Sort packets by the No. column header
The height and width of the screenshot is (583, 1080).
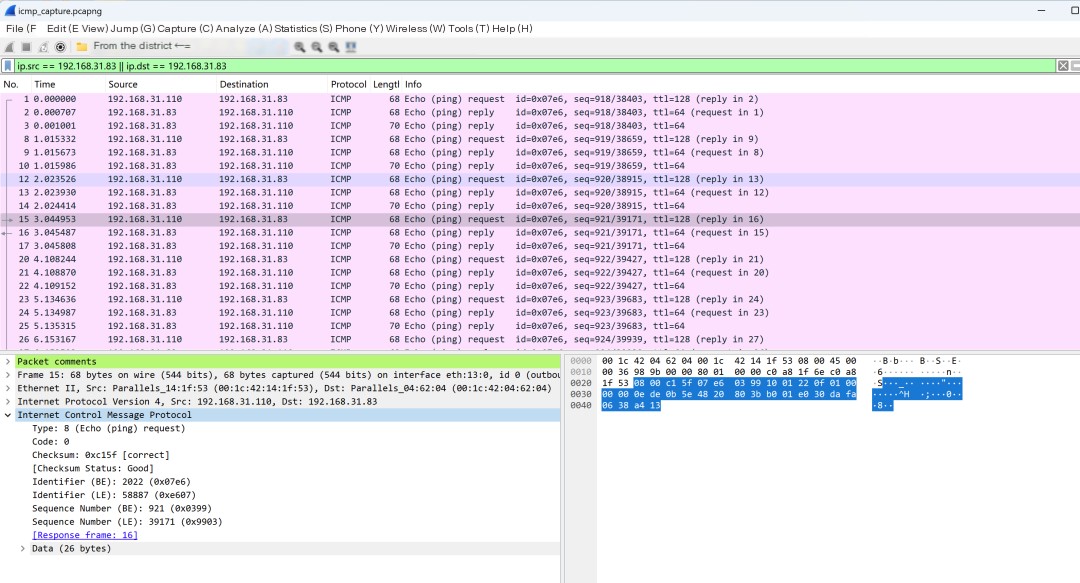point(11,85)
